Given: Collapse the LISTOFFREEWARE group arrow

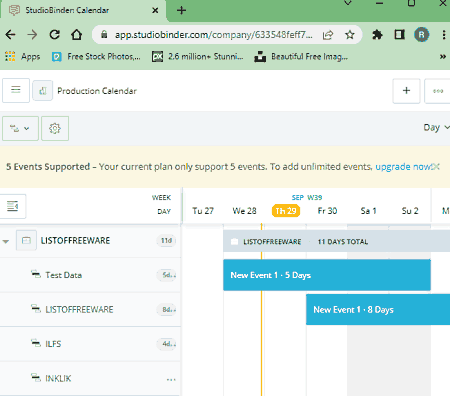Looking at the screenshot, I should [6, 241].
